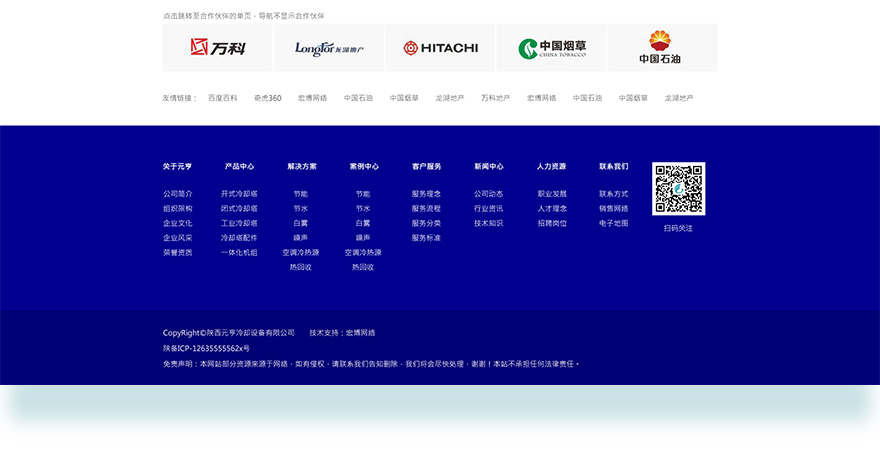Click the 万科地产 friendly link

click(495, 98)
